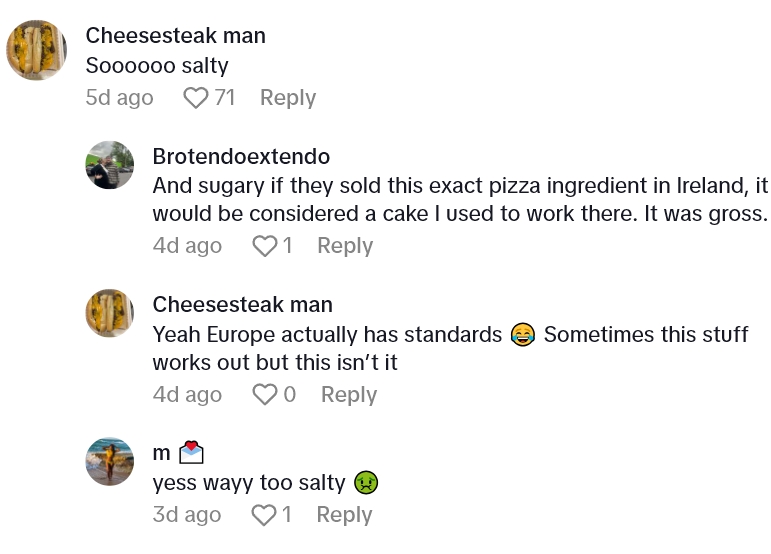Click the 71 likes count
Image resolution: width=771 pixels, height=554 pixels.
(225, 98)
